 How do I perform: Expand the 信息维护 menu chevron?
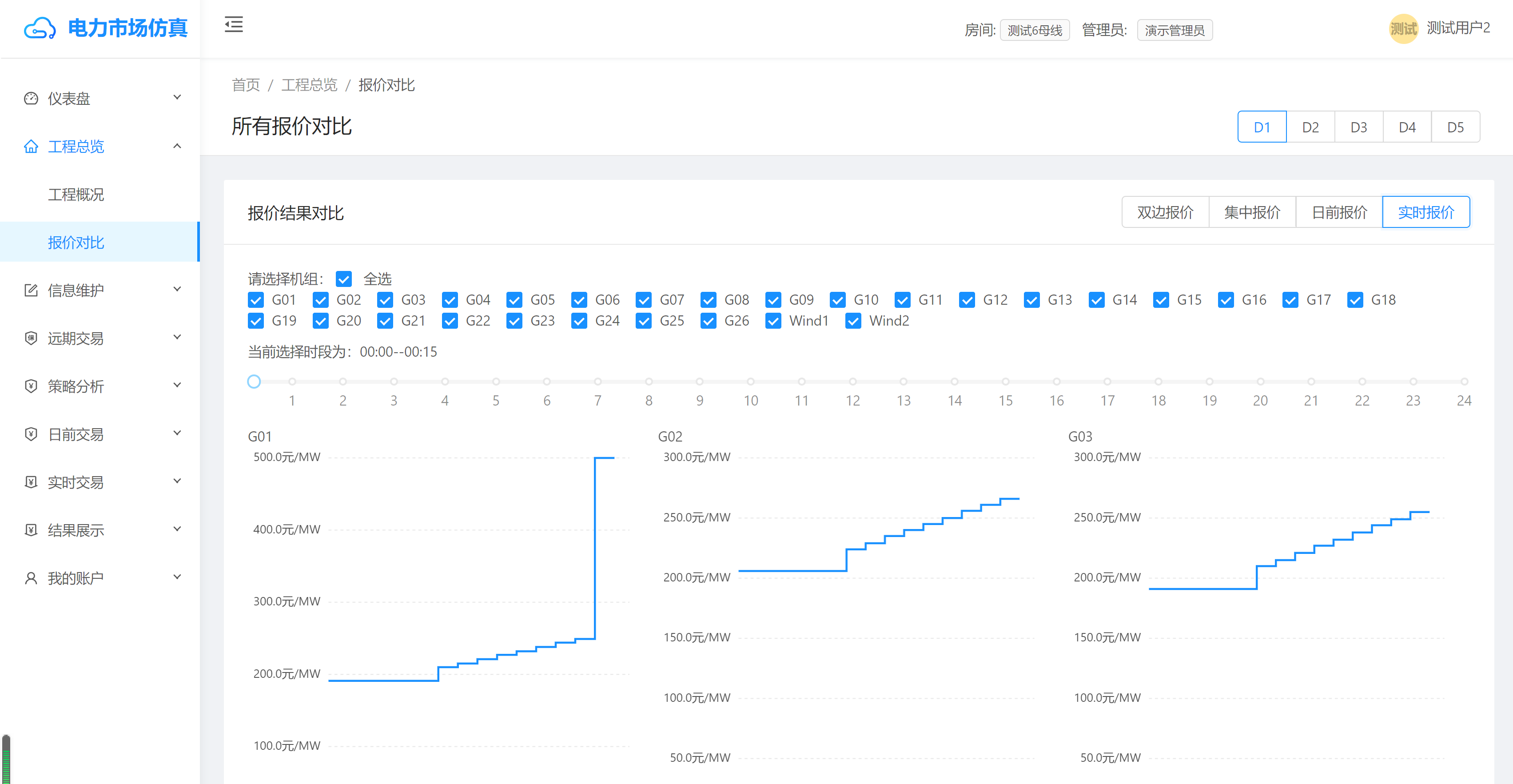[177, 290]
